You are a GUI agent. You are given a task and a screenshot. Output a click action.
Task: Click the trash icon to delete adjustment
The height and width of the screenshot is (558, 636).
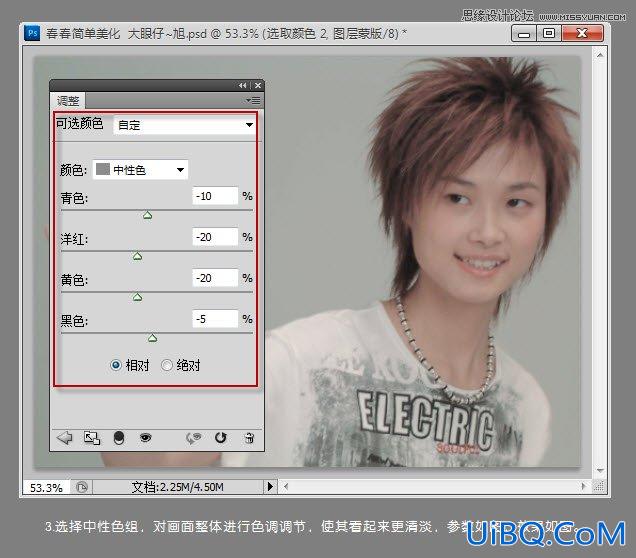pos(249,438)
